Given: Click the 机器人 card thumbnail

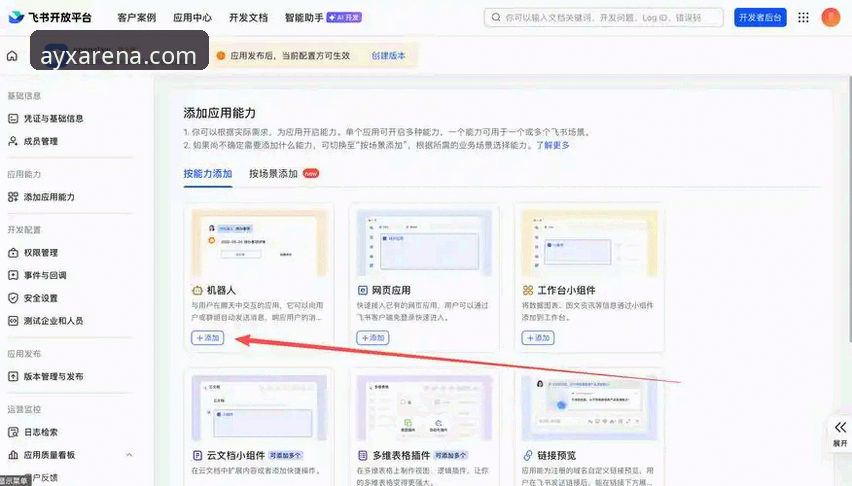Looking at the screenshot, I should point(259,243).
